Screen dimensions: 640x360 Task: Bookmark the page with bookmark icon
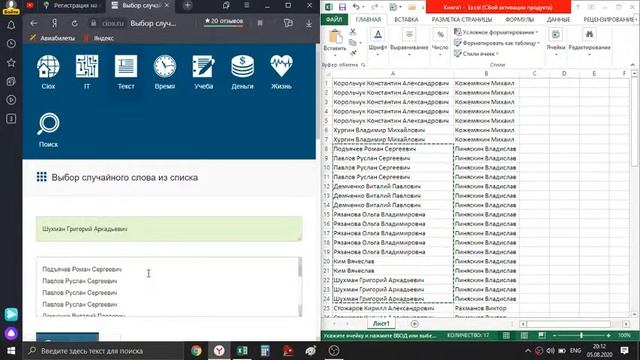tap(260, 23)
